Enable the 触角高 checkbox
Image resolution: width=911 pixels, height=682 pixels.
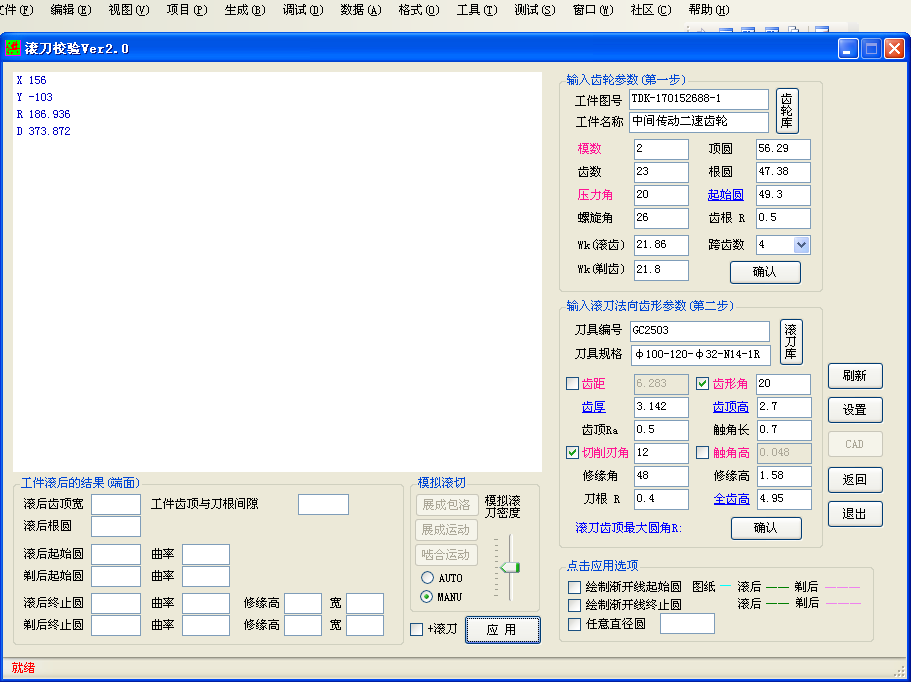pyautogui.click(x=702, y=453)
